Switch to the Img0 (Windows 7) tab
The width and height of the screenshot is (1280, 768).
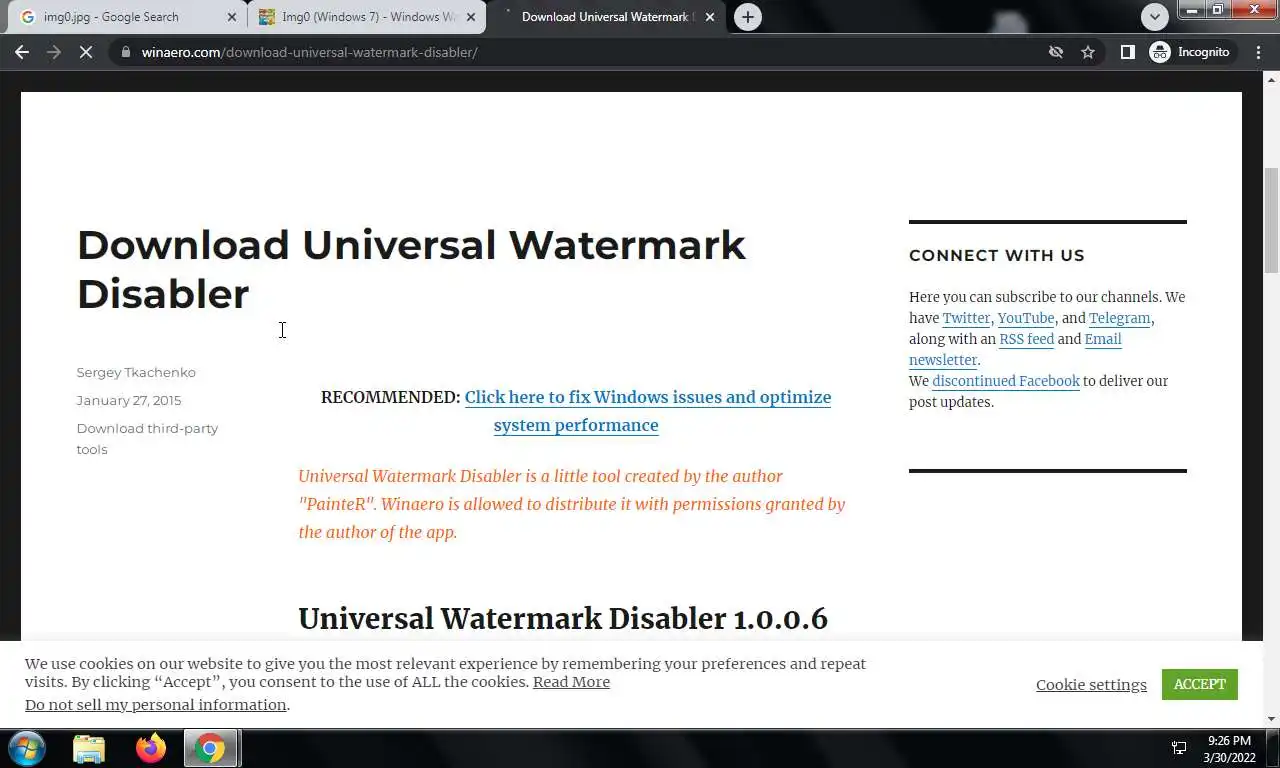(367, 17)
